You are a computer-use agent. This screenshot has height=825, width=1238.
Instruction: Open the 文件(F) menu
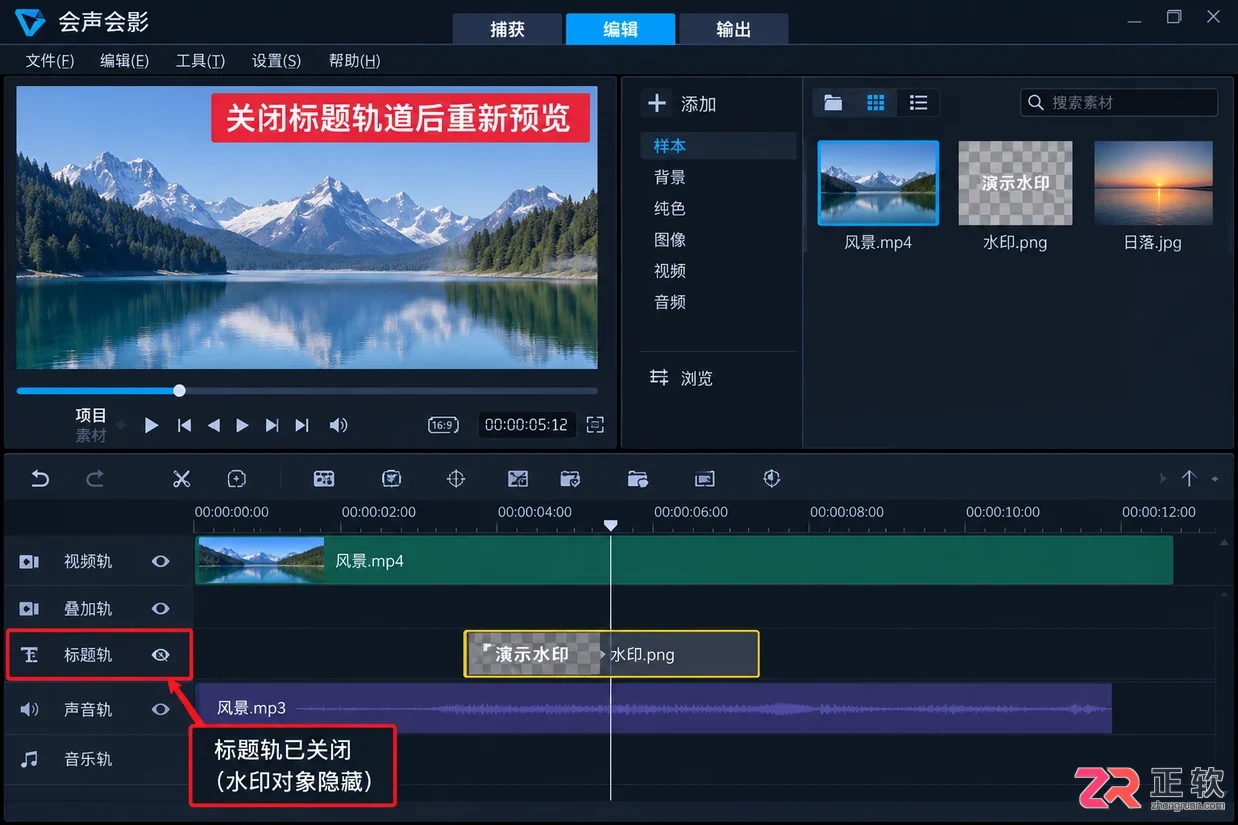click(x=50, y=61)
